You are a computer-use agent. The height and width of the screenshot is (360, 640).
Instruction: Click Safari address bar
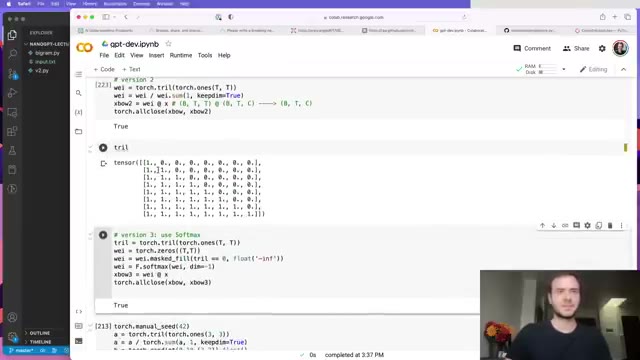[x=353, y=17]
